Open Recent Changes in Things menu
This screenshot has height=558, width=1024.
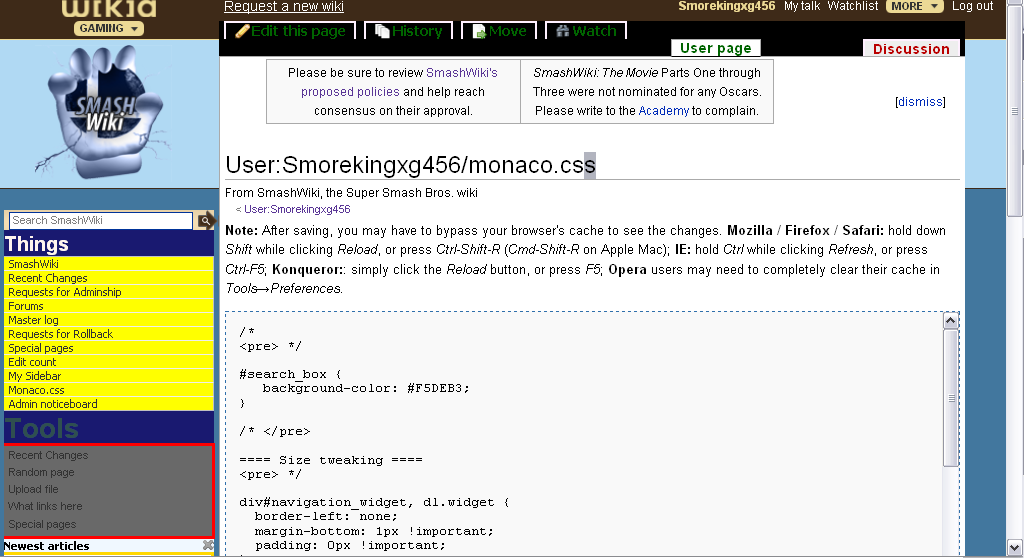[48, 278]
